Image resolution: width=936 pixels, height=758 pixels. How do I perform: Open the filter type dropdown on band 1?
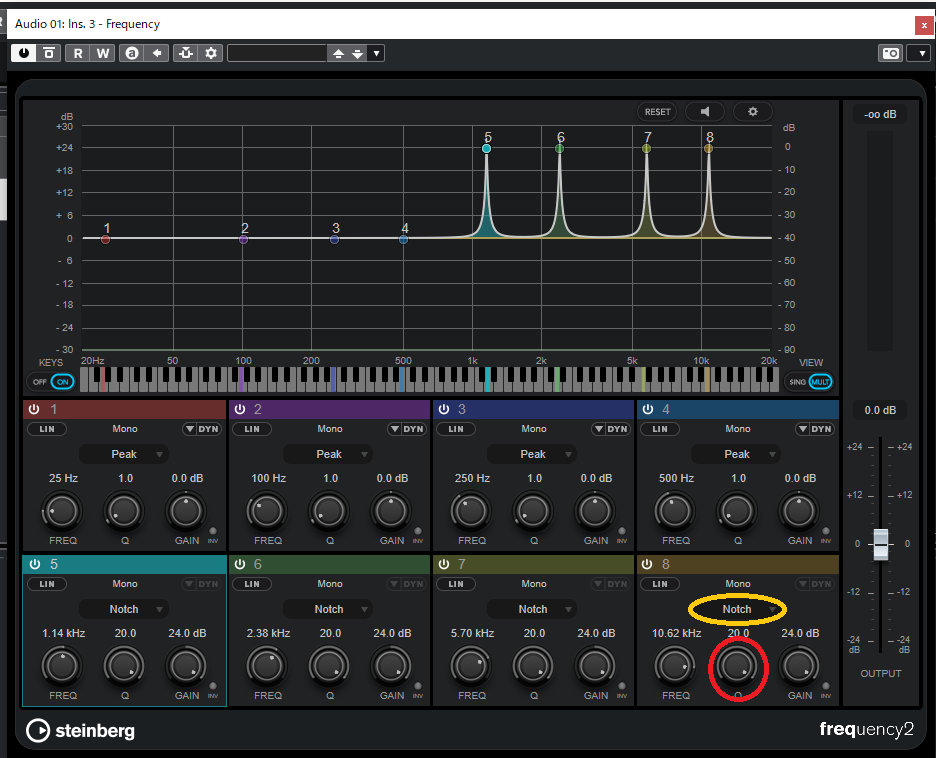(124, 454)
